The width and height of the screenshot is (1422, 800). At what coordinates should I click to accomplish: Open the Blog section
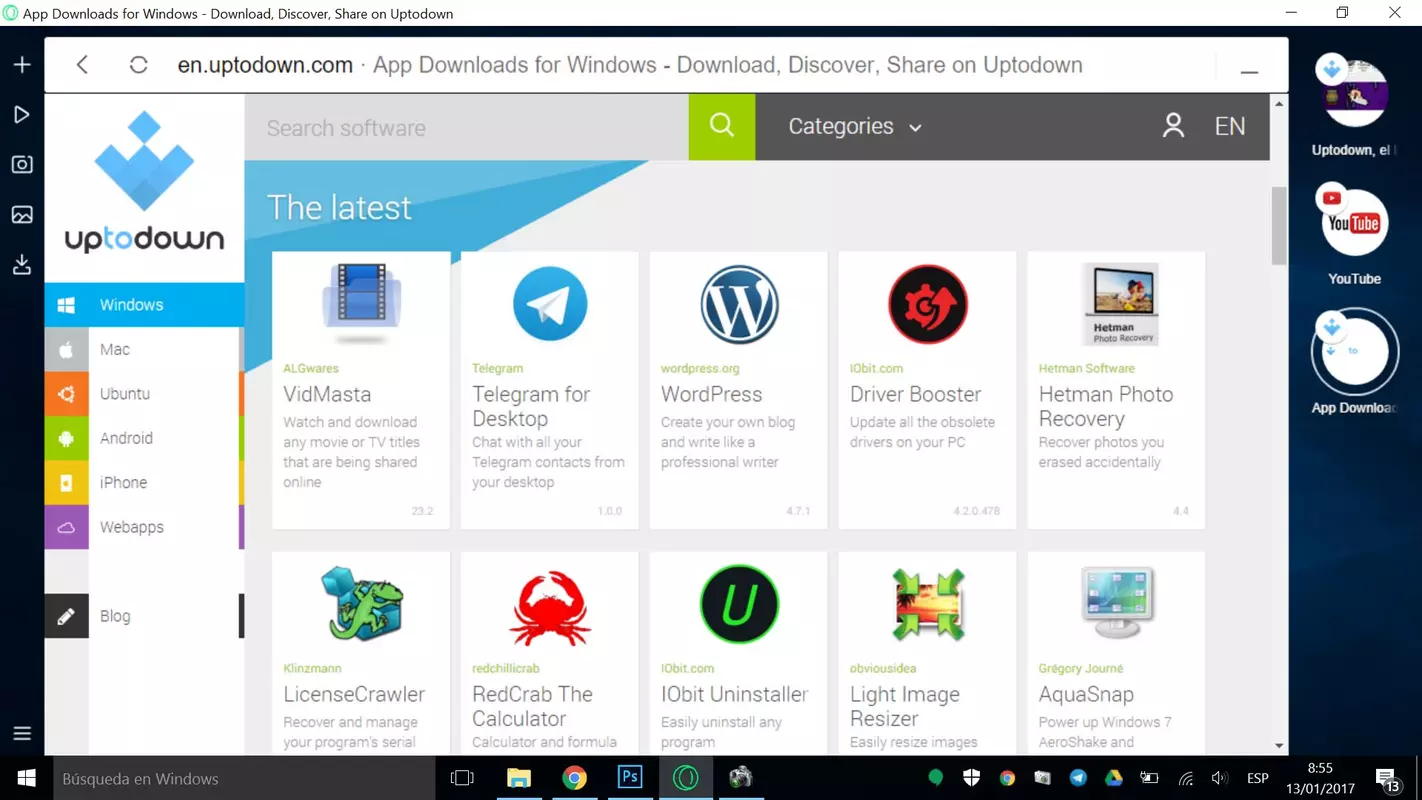[x=144, y=616]
